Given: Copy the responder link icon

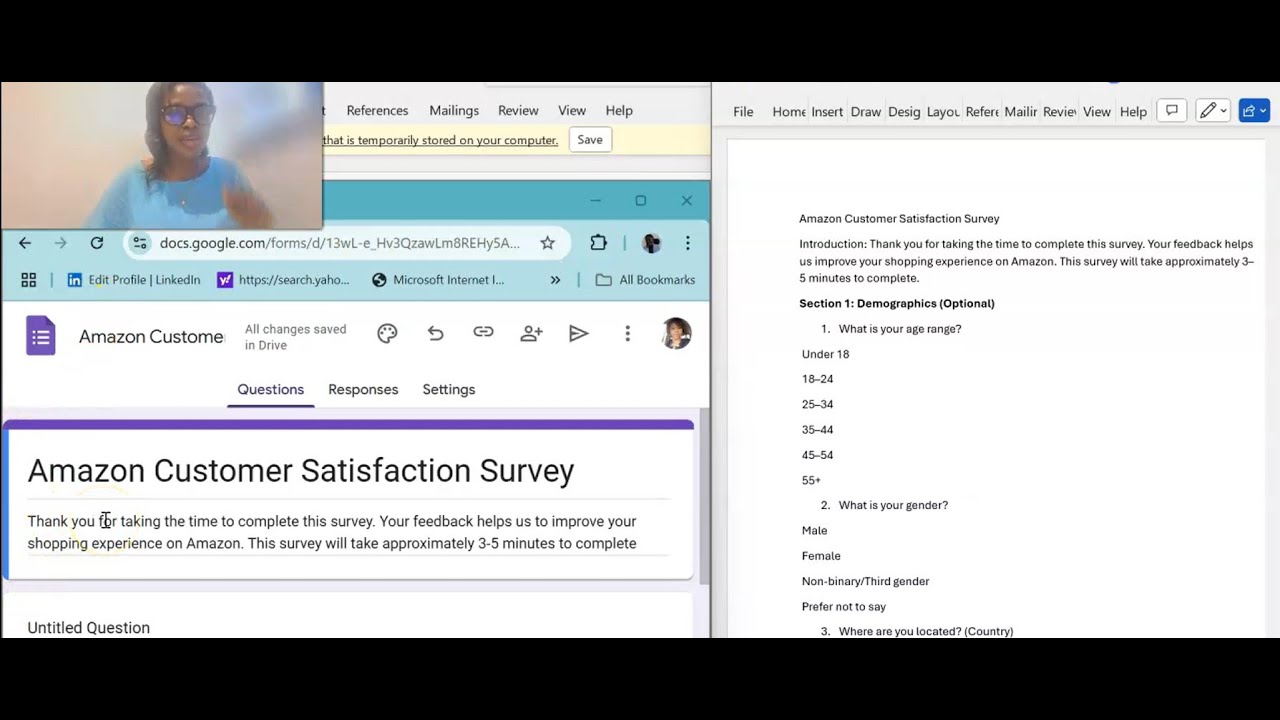Looking at the screenshot, I should pyautogui.click(x=483, y=333).
